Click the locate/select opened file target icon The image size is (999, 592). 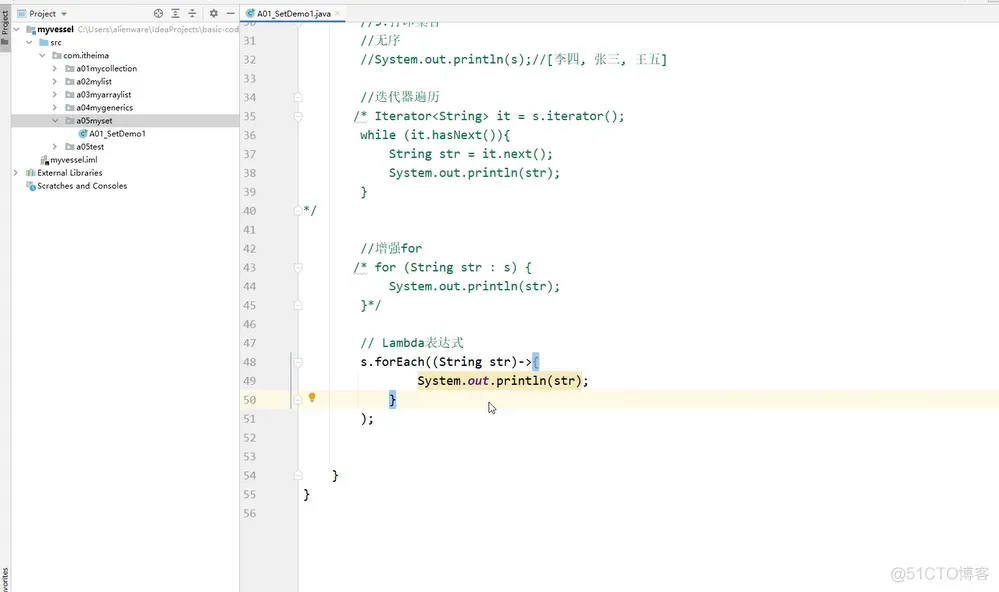pos(158,13)
